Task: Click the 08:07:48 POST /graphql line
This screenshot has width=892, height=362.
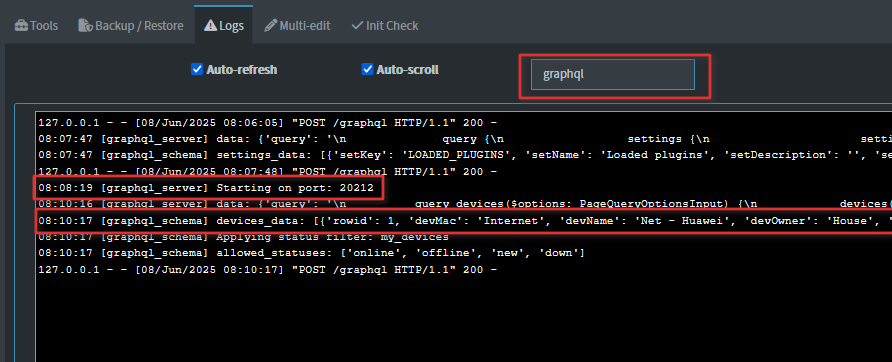Action: tap(267, 171)
